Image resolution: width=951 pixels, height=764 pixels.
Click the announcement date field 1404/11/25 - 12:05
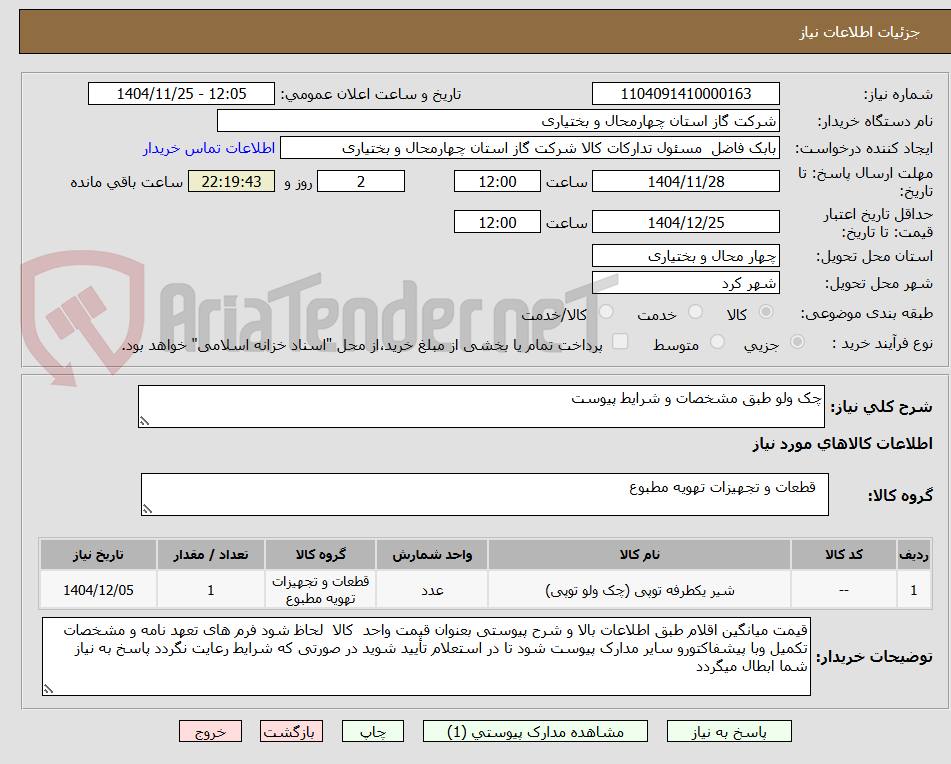[181, 94]
